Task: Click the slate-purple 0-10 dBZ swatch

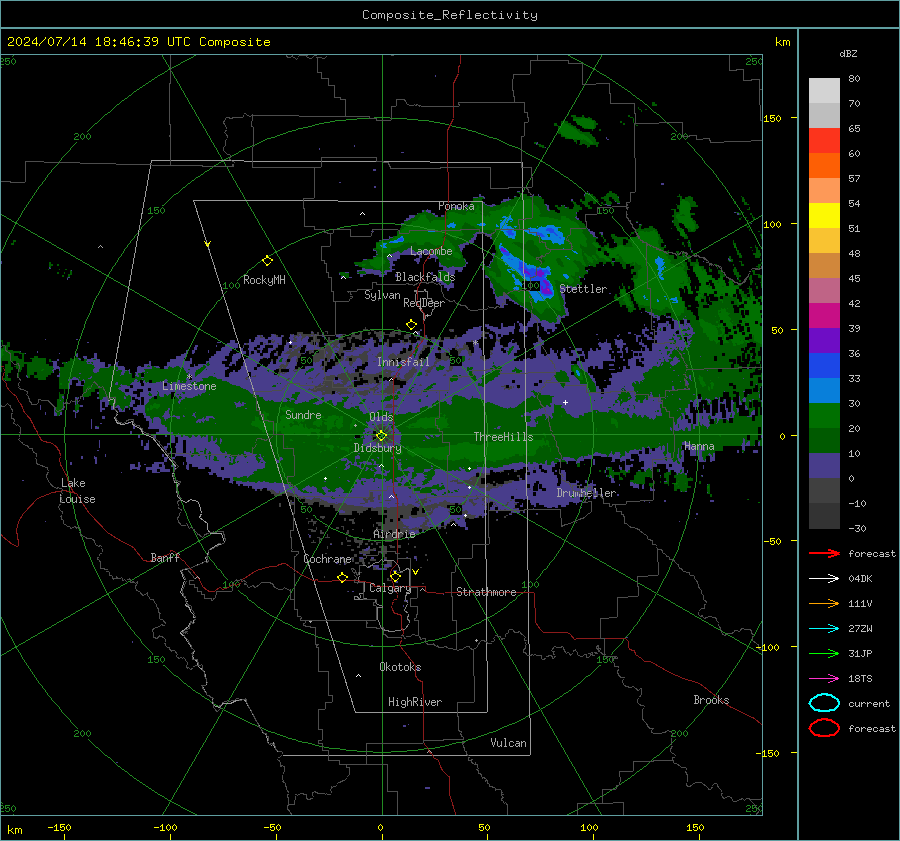Action: (824, 466)
